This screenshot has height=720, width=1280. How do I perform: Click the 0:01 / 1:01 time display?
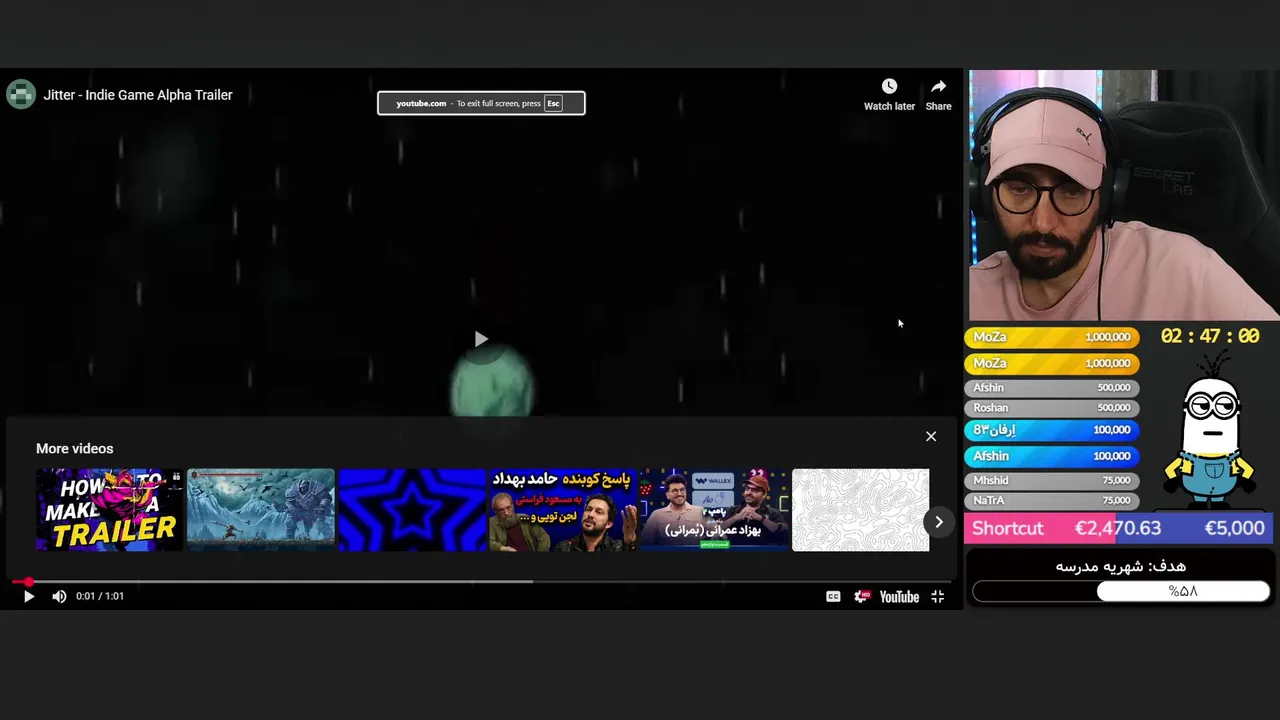coord(100,596)
